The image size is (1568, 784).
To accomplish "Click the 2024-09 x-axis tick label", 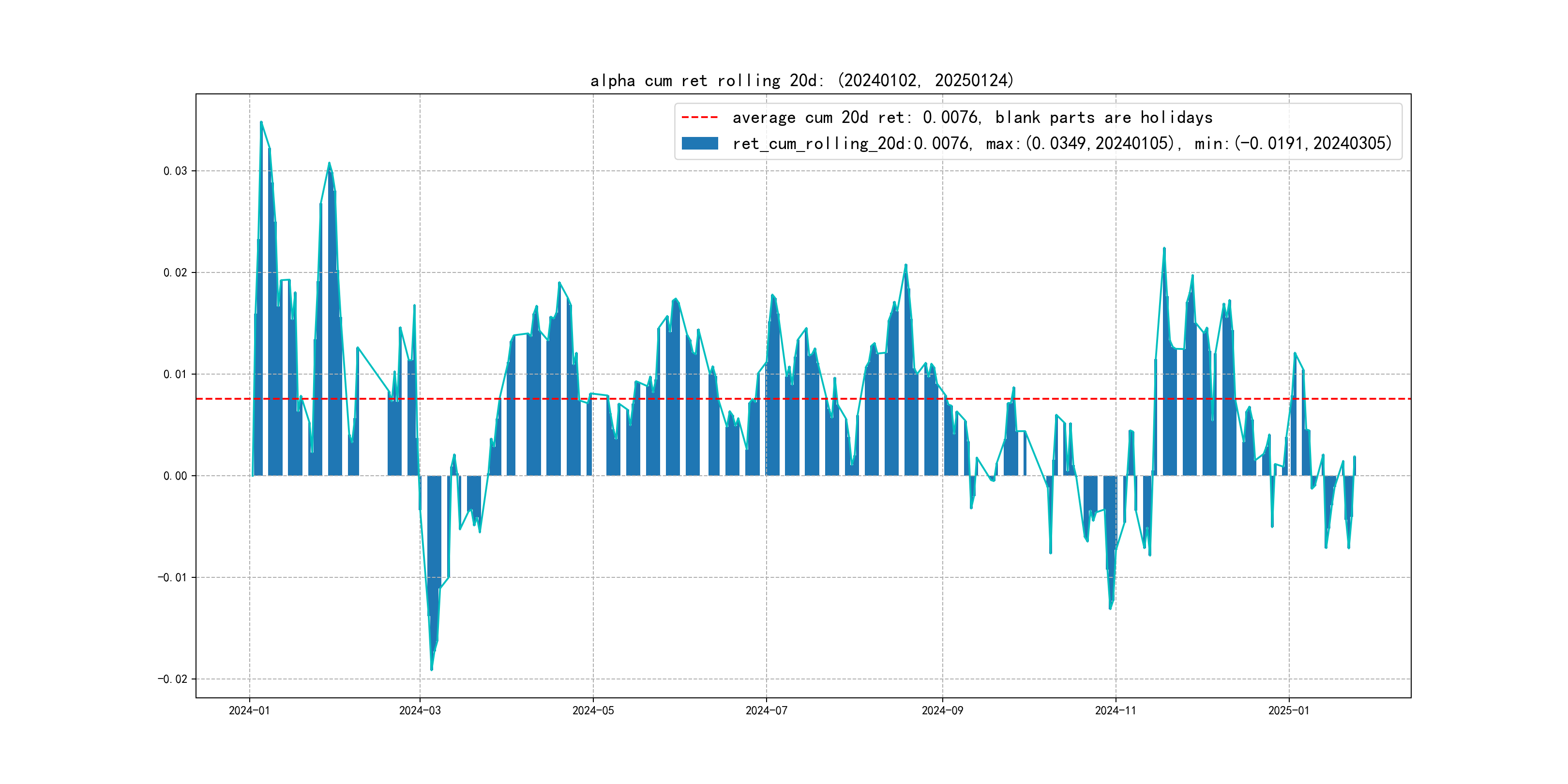I will point(942,710).
